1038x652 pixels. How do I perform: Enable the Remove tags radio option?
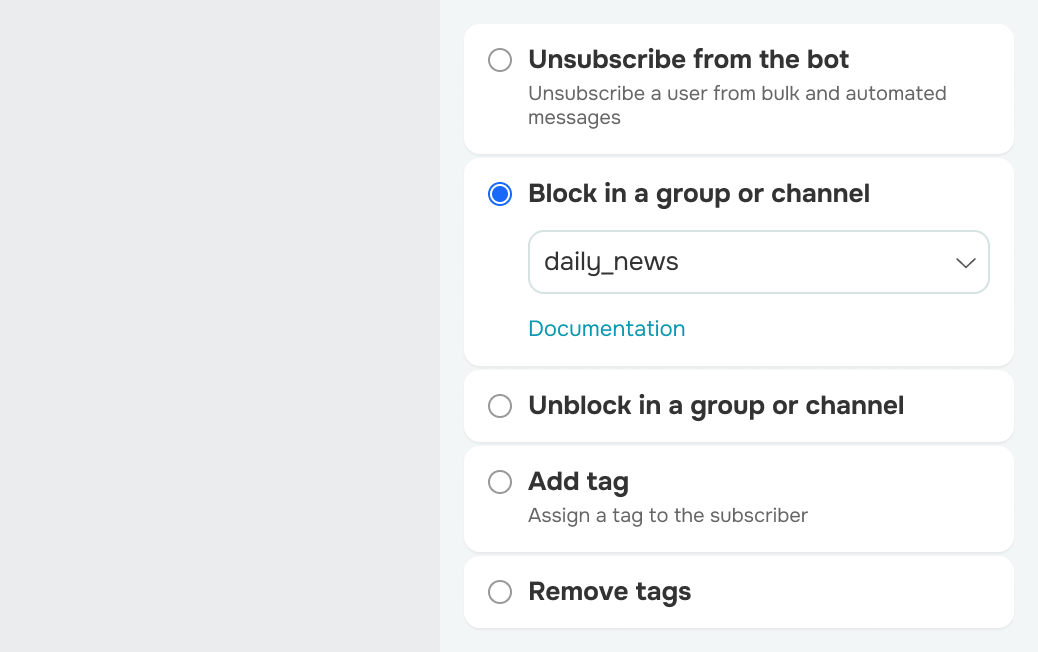pyautogui.click(x=500, y=592)
